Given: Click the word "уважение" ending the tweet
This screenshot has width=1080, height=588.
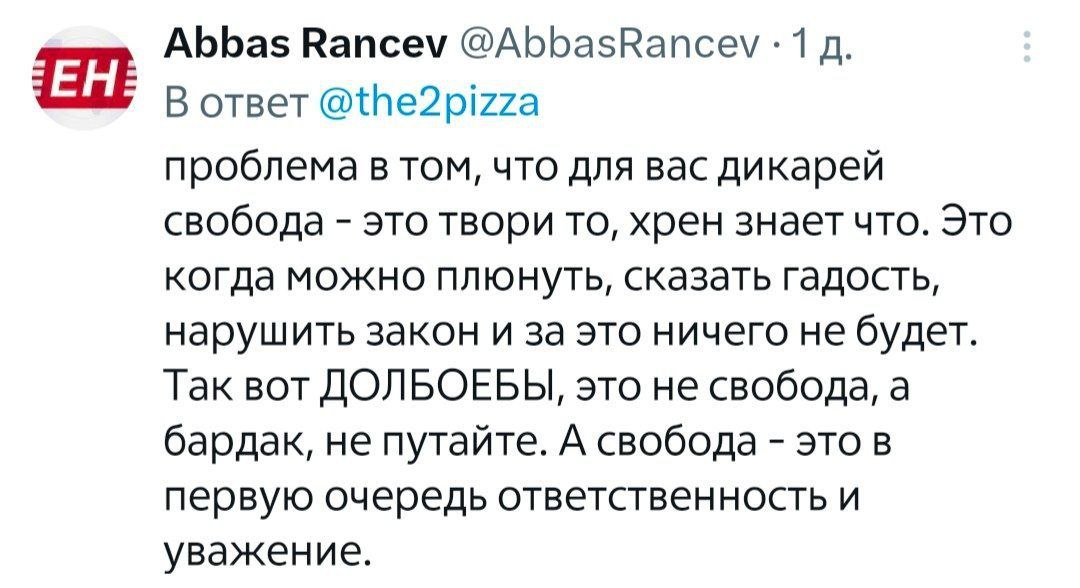Looking at the screenshot, I should [262, 550].
